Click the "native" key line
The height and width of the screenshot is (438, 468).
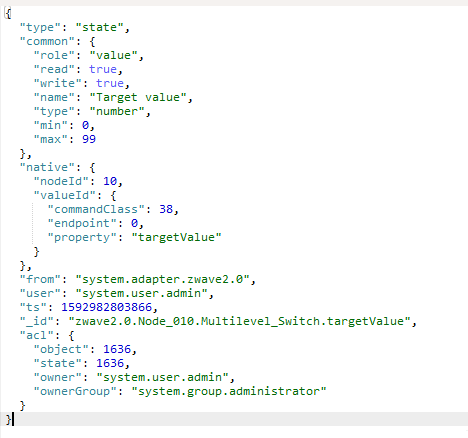pos(57,167)
